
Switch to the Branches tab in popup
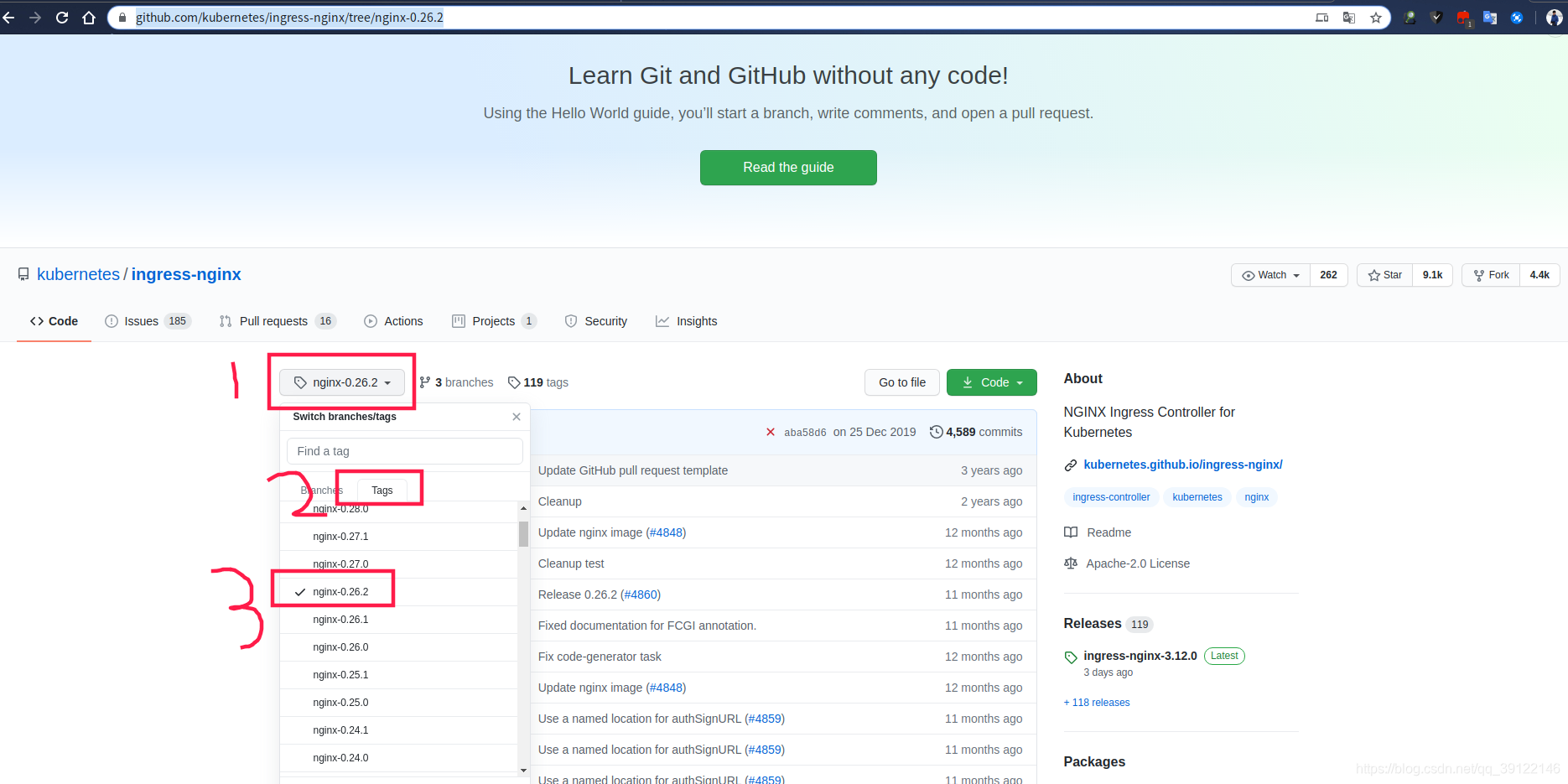[x=322, y=491]
